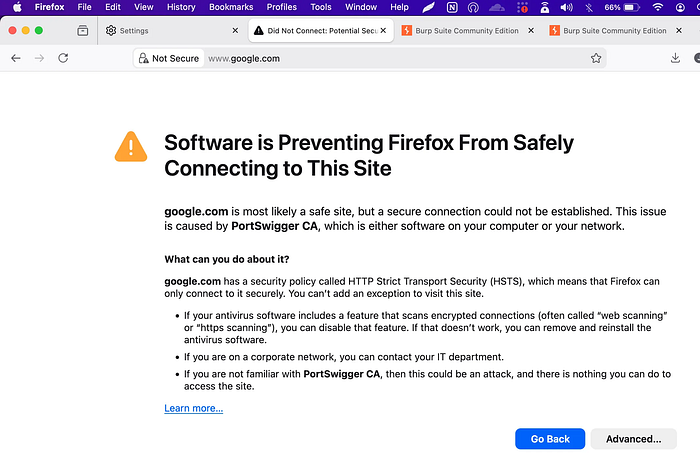Open the Apple menu
Screen dimensions: 700x459
tap(17, 7)
